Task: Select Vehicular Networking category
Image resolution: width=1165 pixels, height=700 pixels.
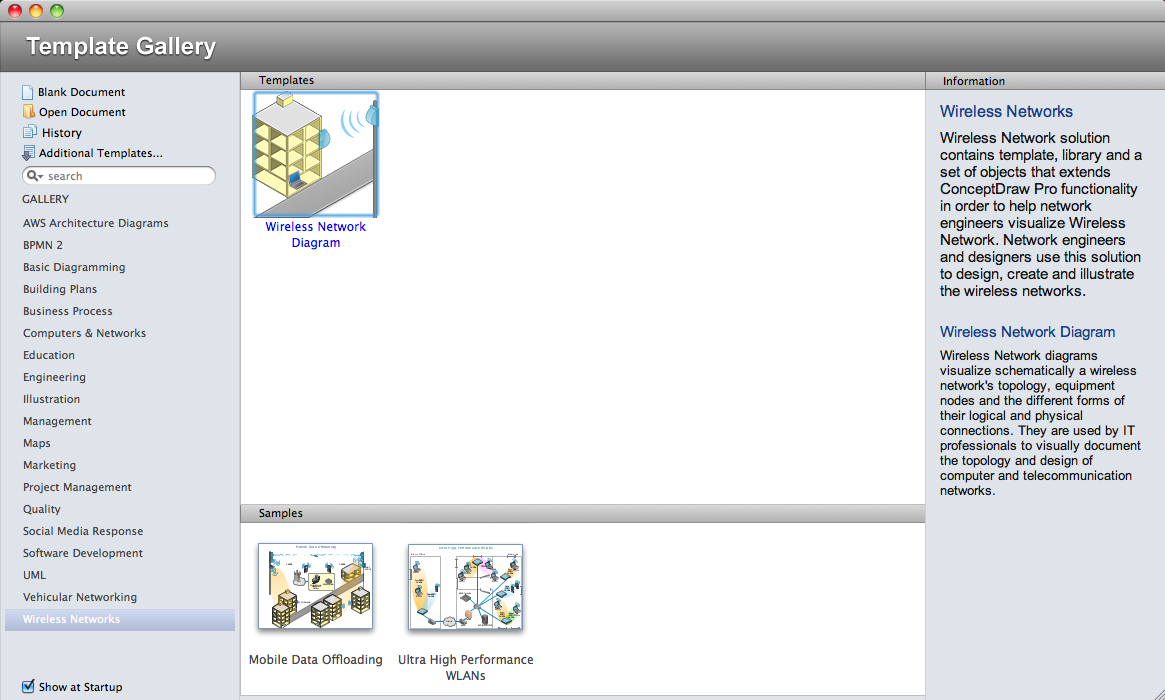Action: point(79,597)
